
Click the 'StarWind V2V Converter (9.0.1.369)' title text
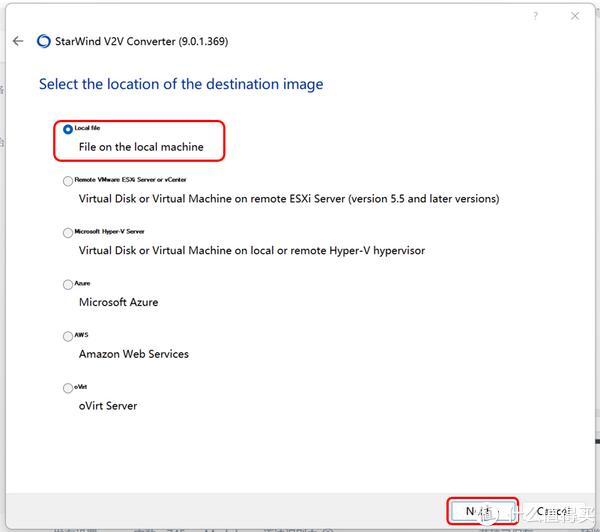(142, 41)
